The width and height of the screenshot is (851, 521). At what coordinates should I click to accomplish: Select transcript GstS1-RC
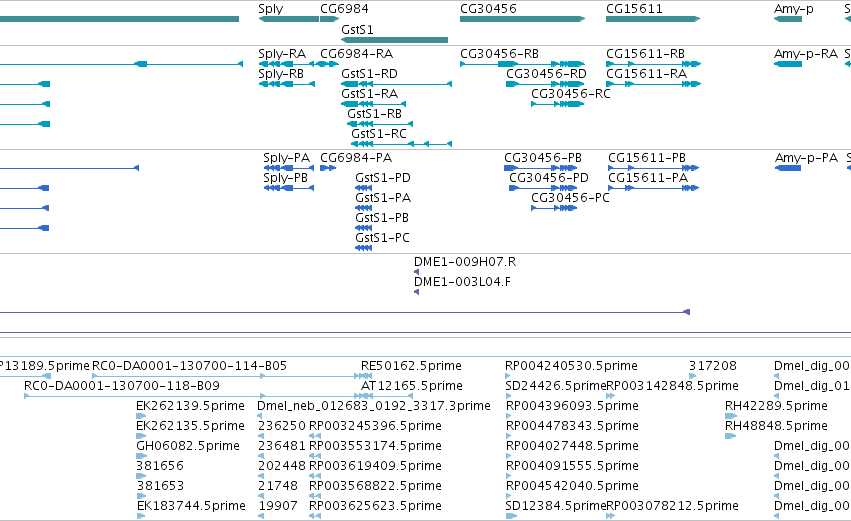[379, 134]
